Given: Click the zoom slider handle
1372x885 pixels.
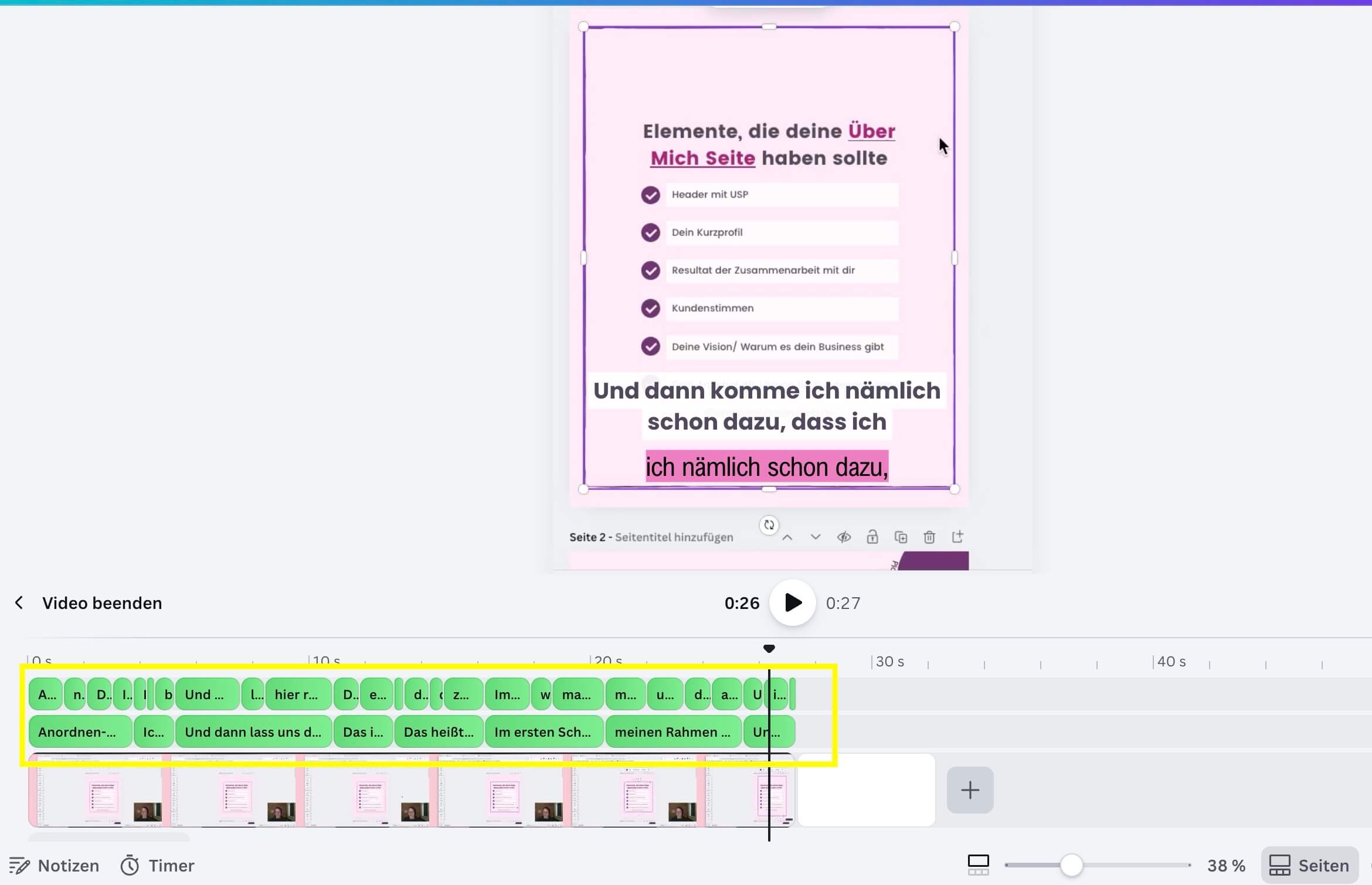Looking at the screenshot, I should point(1071,865).
